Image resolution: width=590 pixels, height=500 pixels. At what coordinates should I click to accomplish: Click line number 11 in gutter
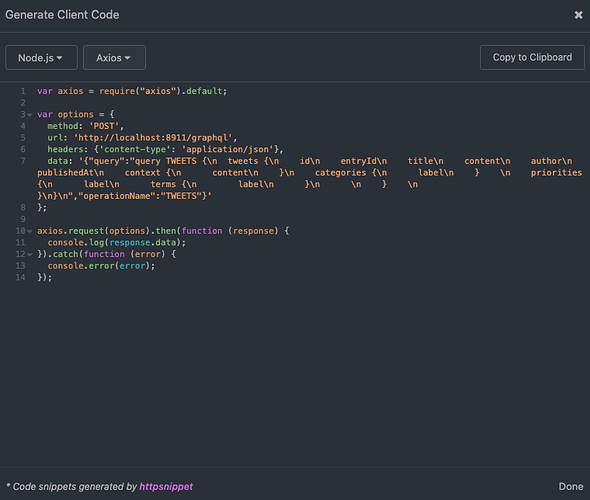click(20, 243)
